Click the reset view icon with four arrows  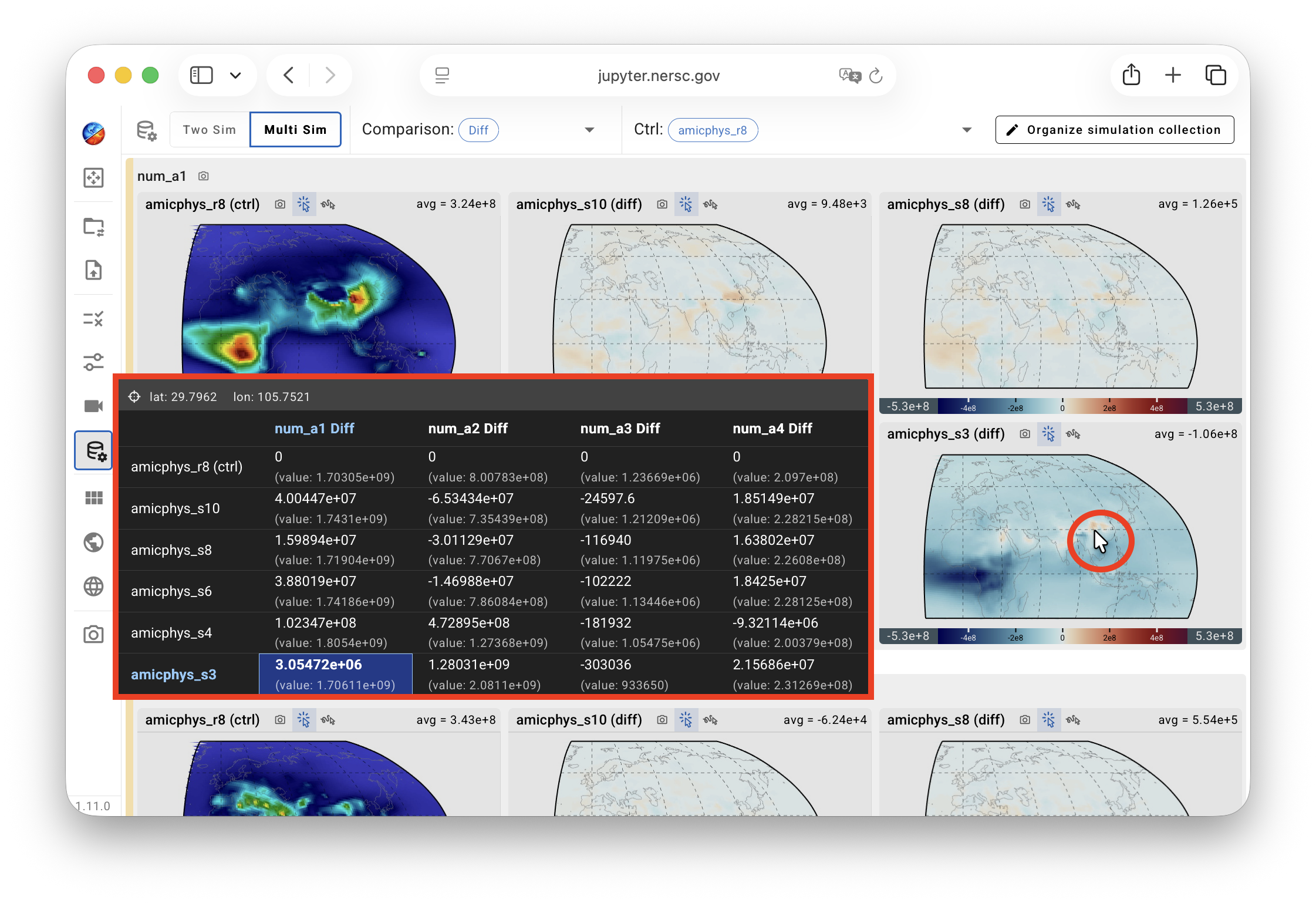tap(93, 177)
